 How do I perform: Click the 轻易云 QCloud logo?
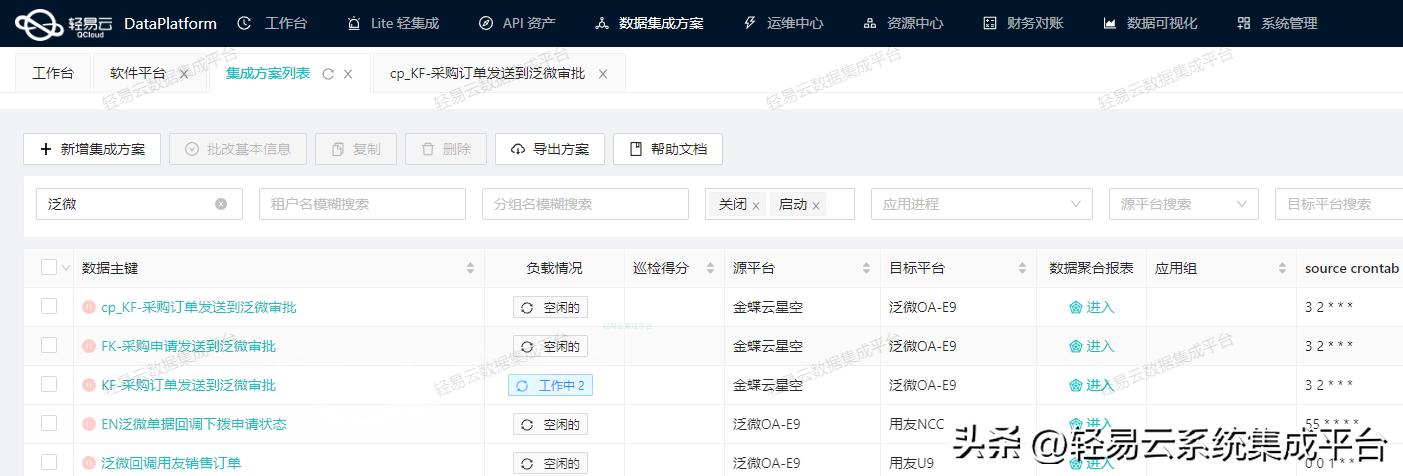65,23
